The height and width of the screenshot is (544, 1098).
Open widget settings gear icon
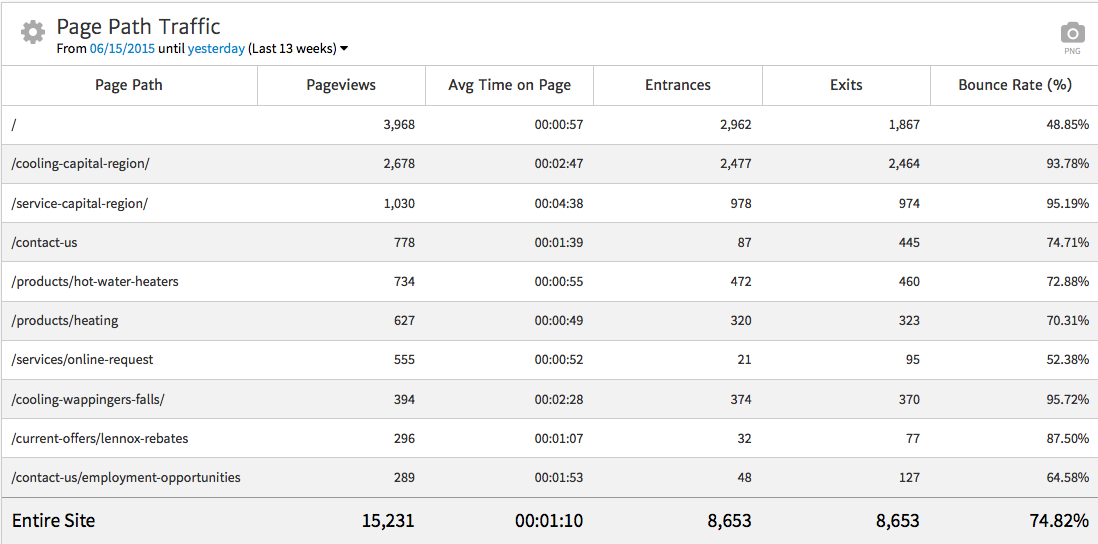tap(32, 33)
